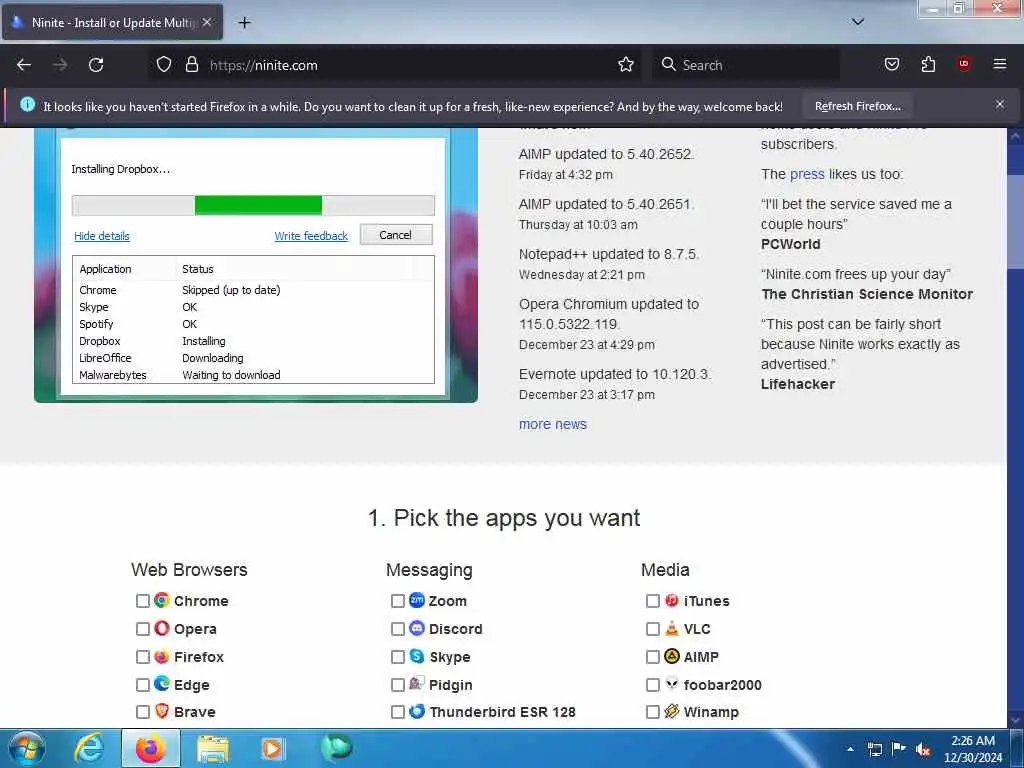The image size is (1024, 768).
Task: Close the Ninite browser tab
Action: point(206,22)
